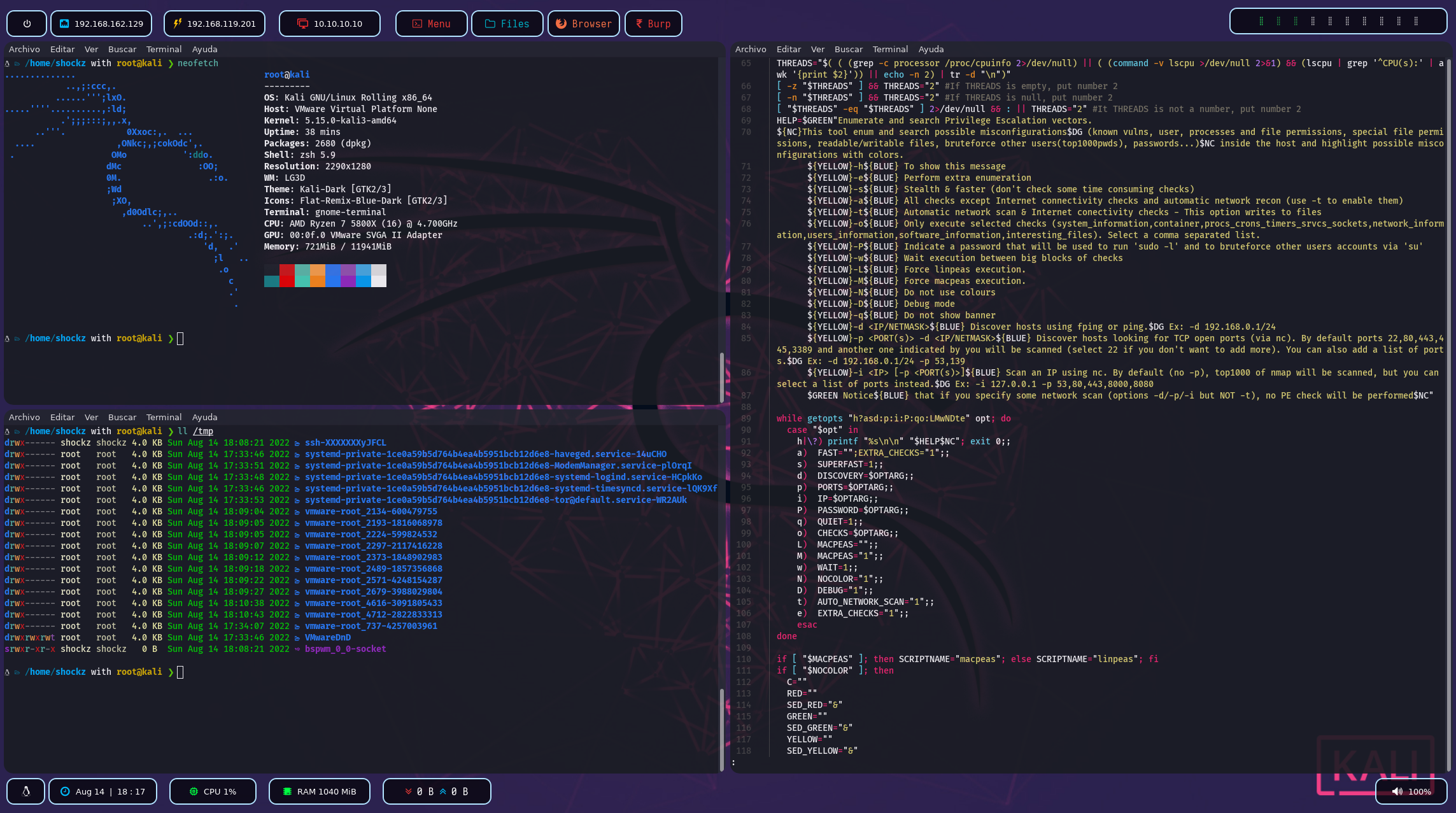Click the CPU 1% indicator
This screenshot has height=813, width=1456.
(213, 791)
